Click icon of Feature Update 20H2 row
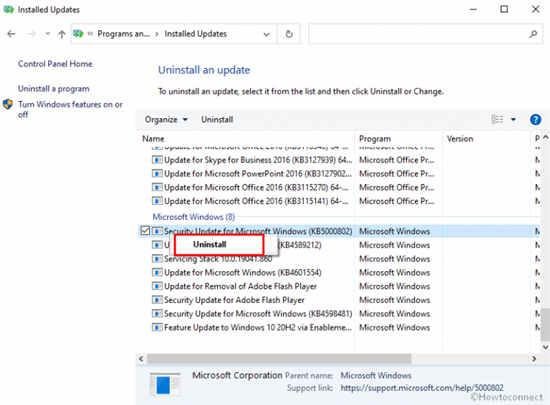 (157, 328)
